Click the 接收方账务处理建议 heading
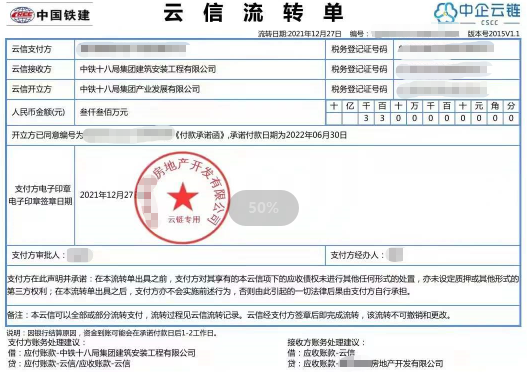The image size is (527, 372). coord(326,342)
